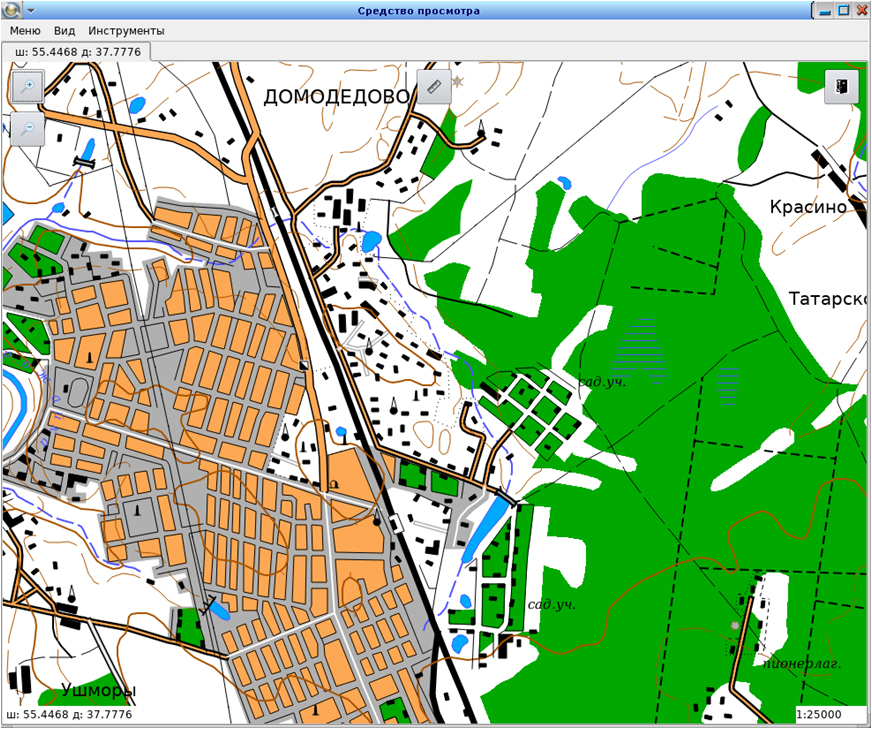
Task: Click the пионерлаг. label on the map
Action: tap(800, 663)
